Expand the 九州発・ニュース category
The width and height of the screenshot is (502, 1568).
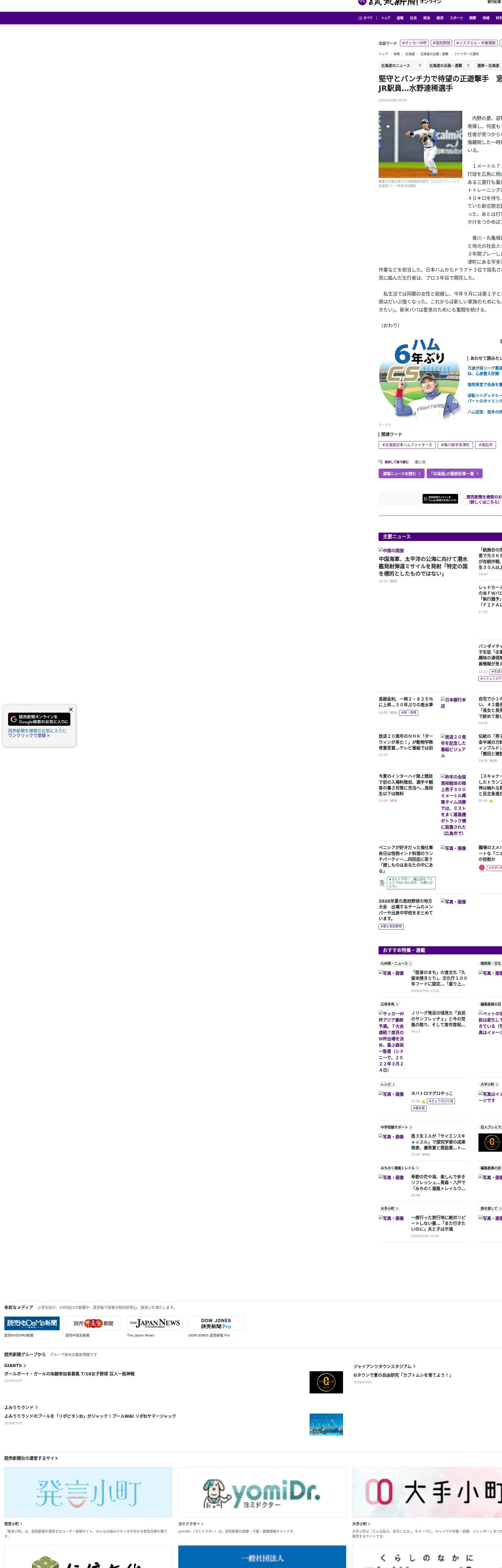coord(396,964)
